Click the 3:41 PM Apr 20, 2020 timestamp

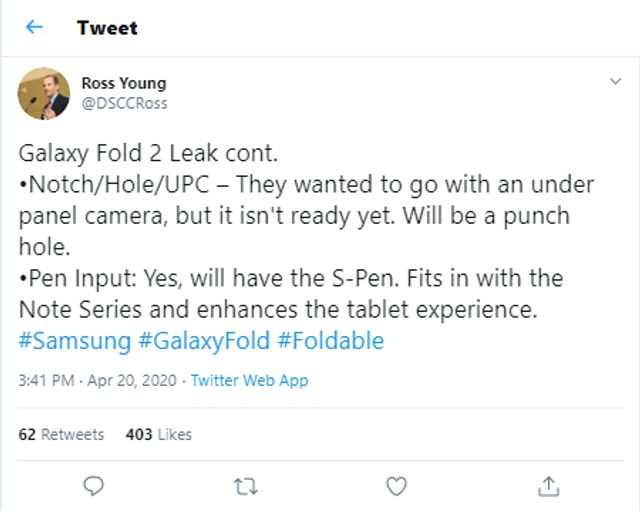pos(97,380)
